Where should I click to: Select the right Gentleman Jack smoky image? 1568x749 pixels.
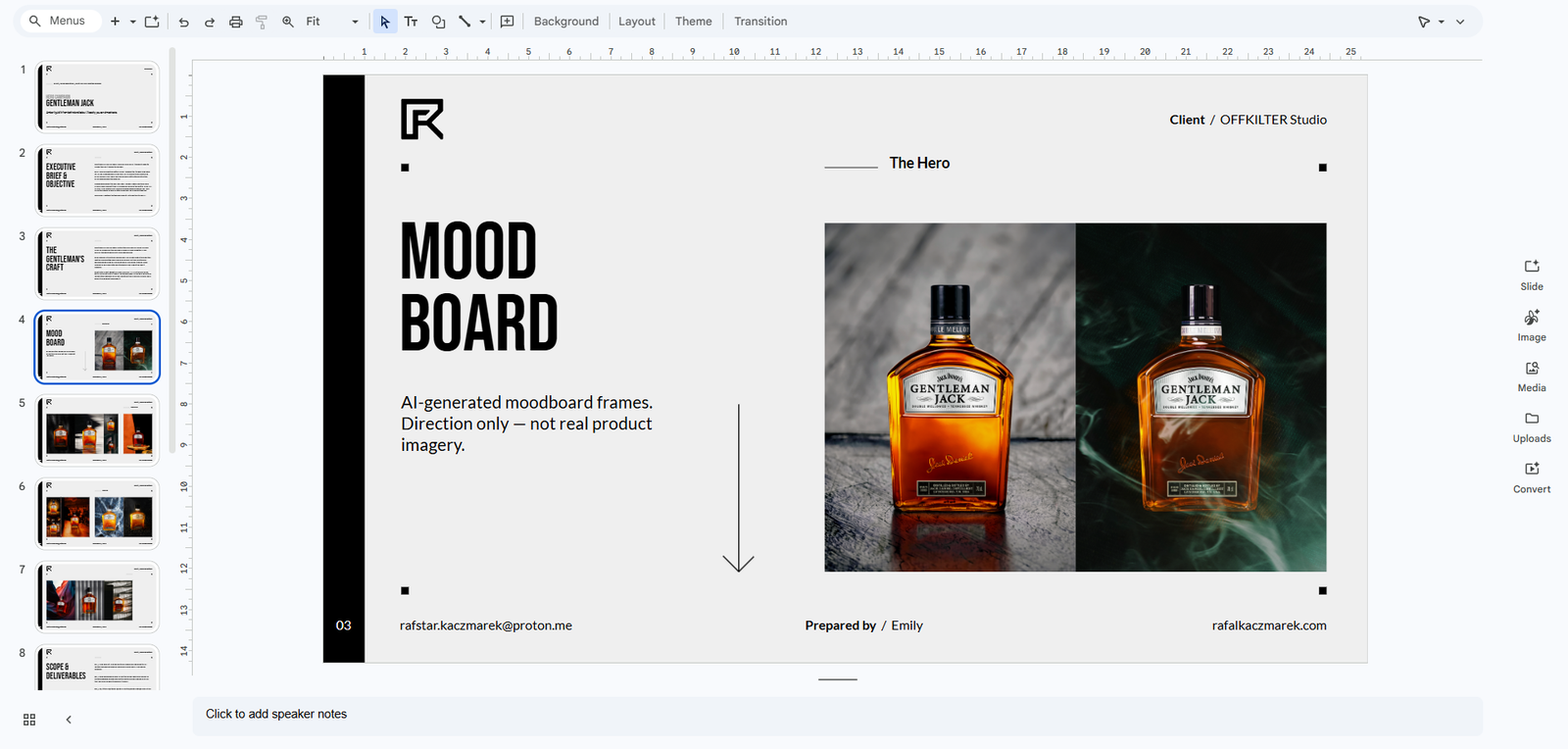click(1201, 397)
